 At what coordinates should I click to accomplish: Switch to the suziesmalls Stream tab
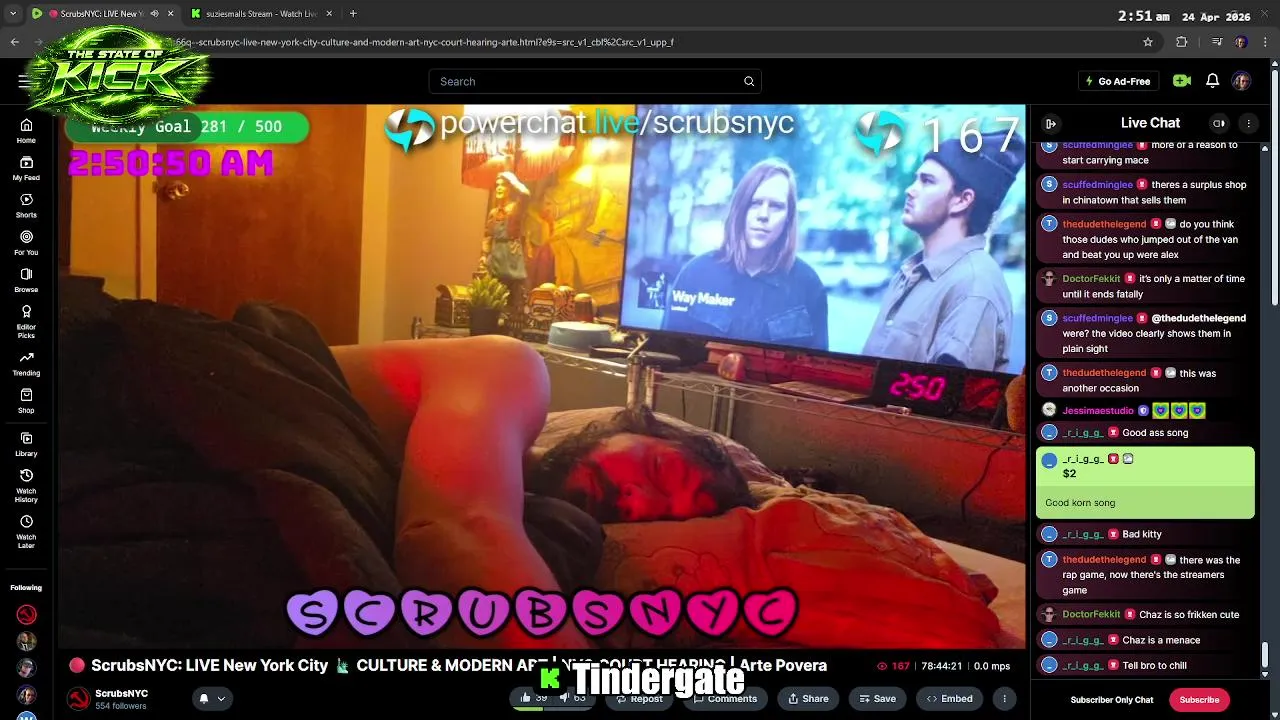(x=262, y=14)
